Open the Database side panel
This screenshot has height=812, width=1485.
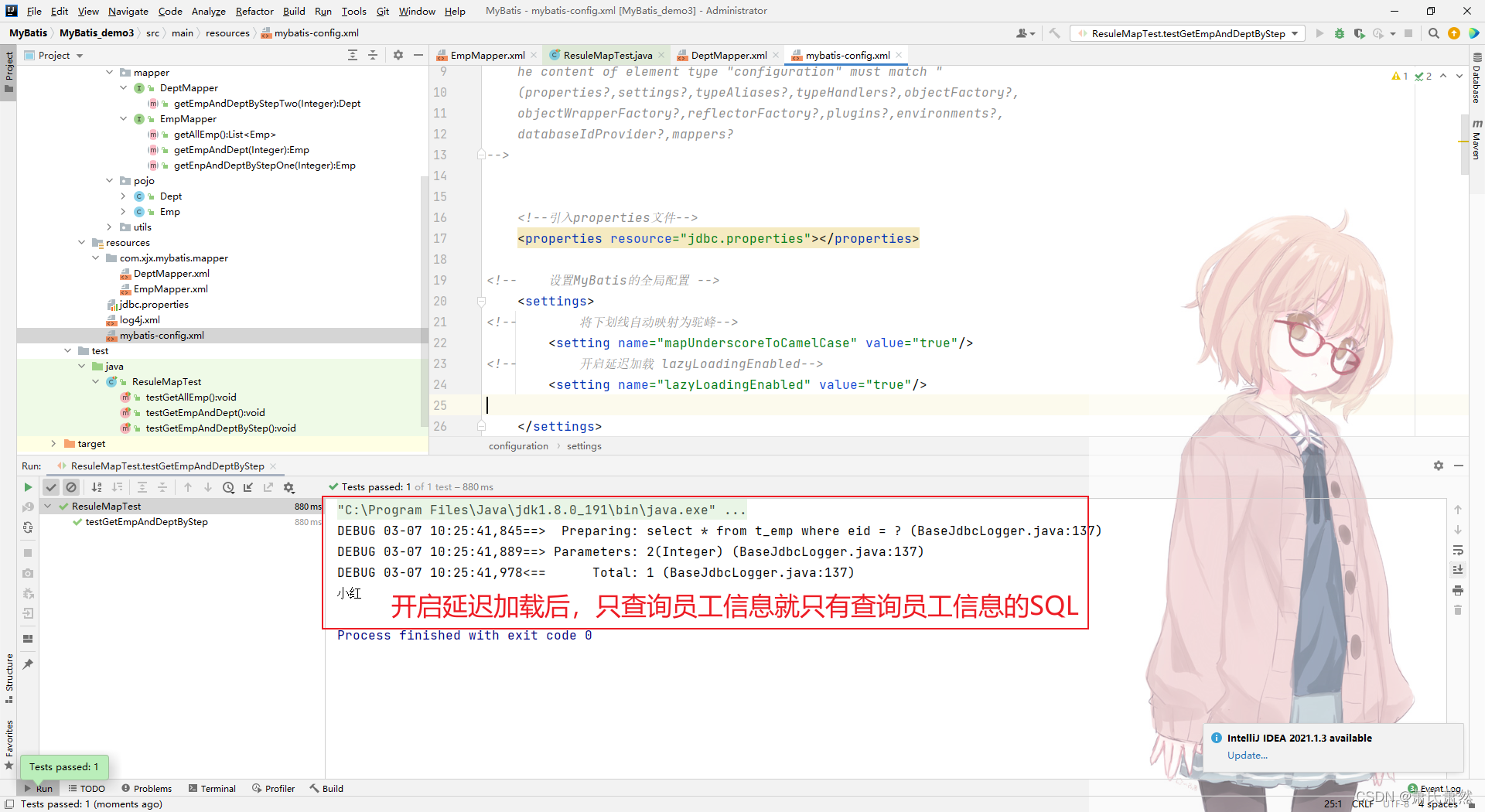(x=1476, y=78)
